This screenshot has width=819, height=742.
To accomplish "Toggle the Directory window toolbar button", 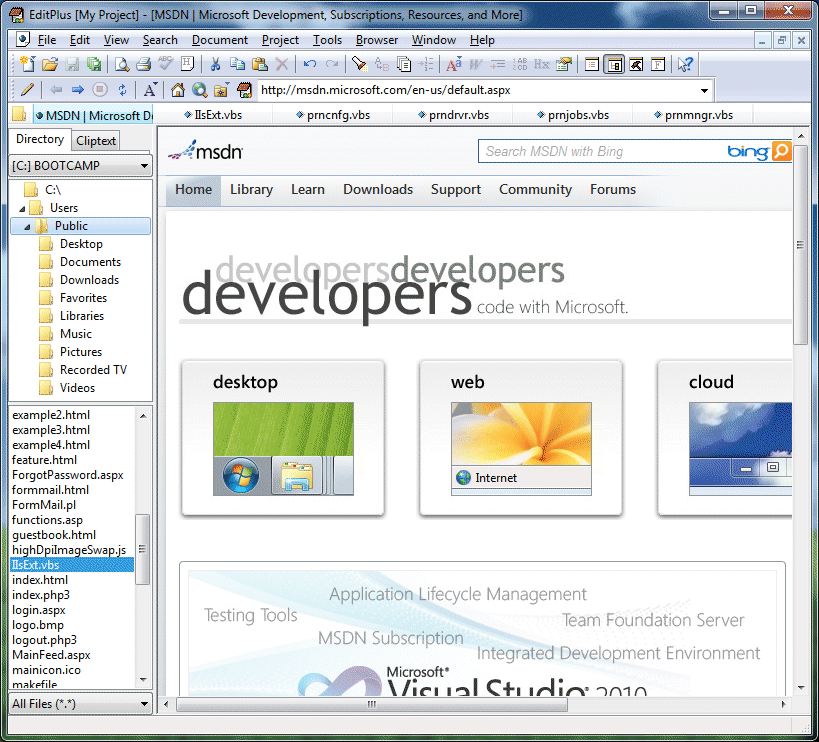I will tap(614, 65).
